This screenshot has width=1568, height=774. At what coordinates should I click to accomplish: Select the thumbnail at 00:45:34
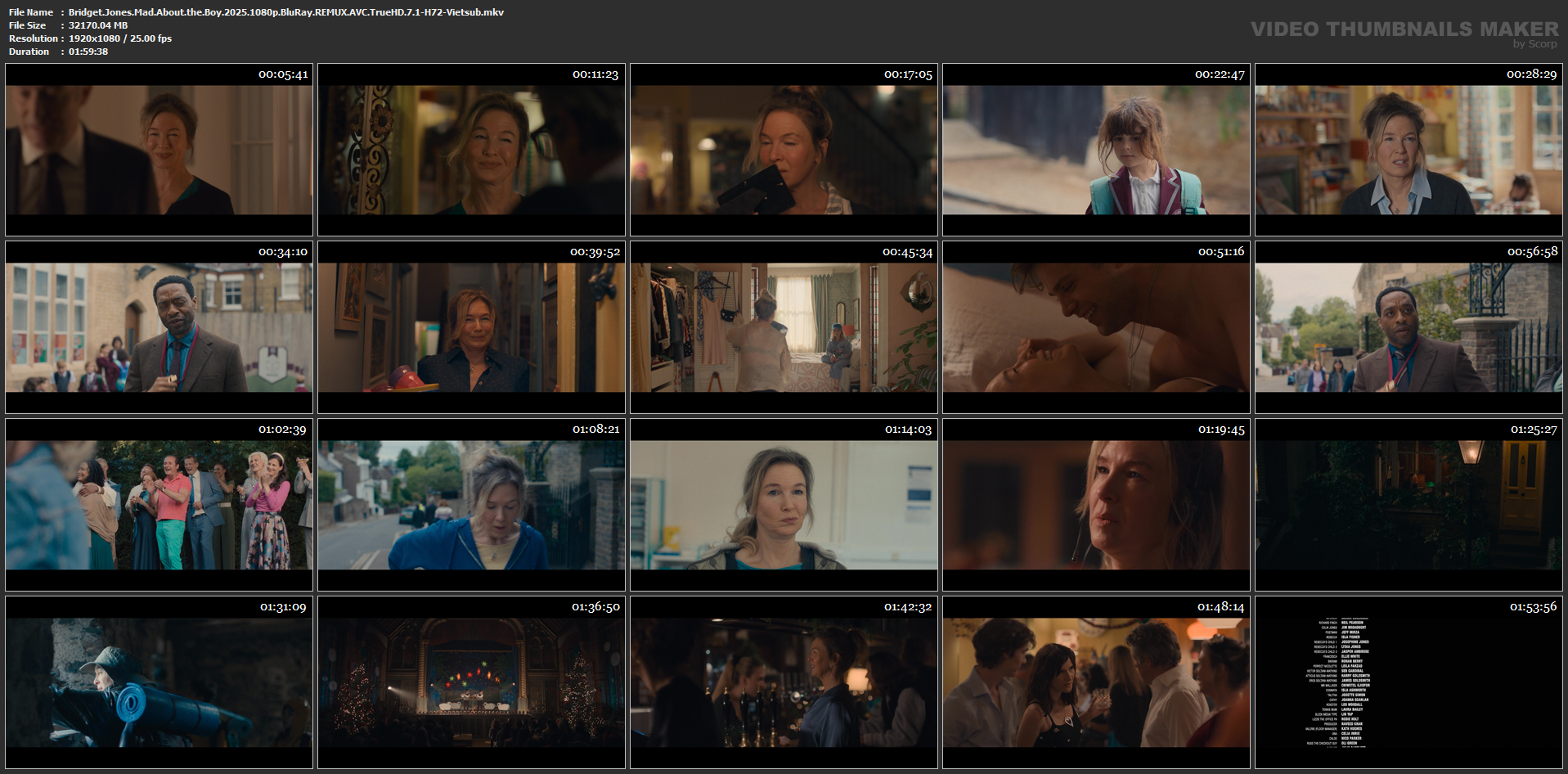tap(784, 327)
